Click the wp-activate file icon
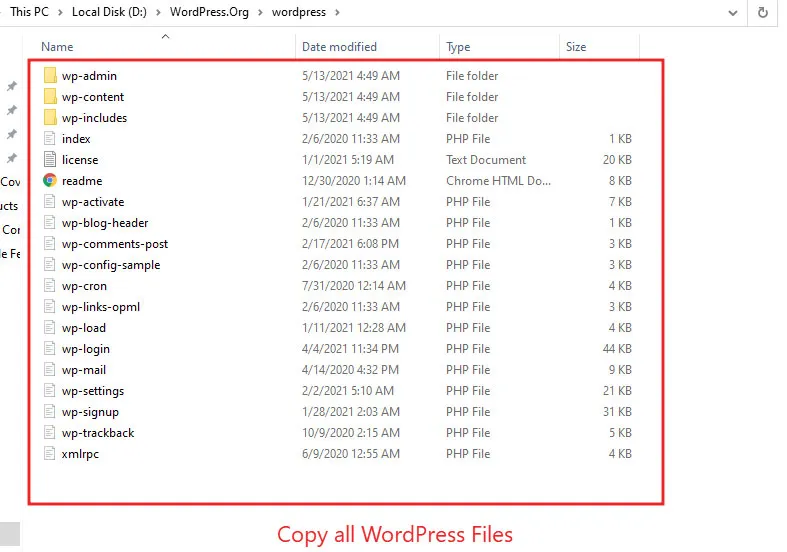The height and width of the screenshot is (552, 787). pos(50,202)
